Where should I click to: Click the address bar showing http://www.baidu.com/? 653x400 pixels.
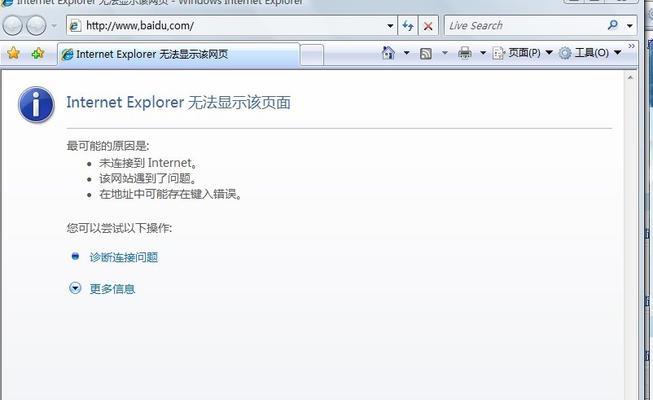231,26
